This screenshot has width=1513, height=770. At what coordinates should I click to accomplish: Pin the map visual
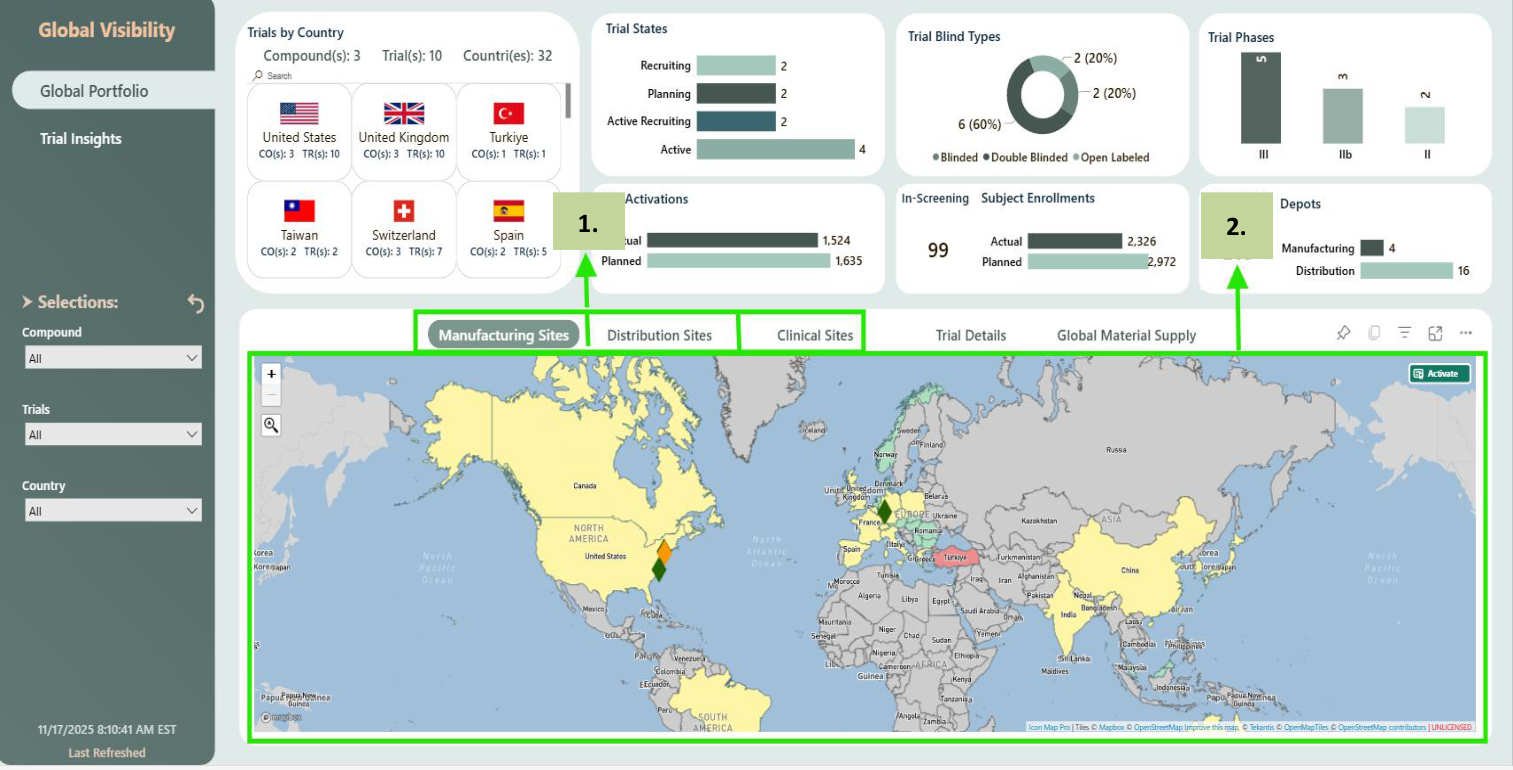pos(1343,333)
